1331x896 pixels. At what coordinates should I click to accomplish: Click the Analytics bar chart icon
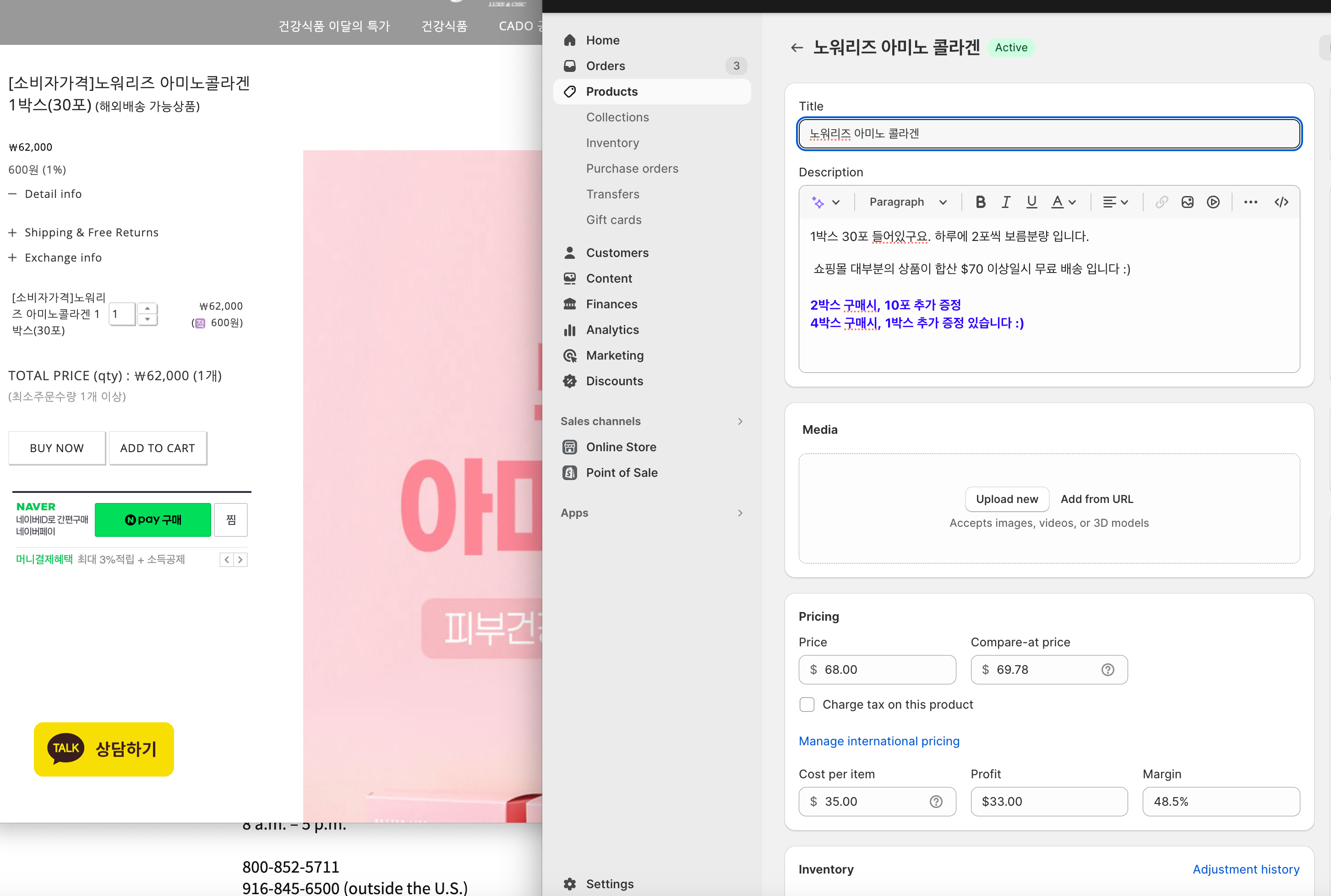[569, 330]
